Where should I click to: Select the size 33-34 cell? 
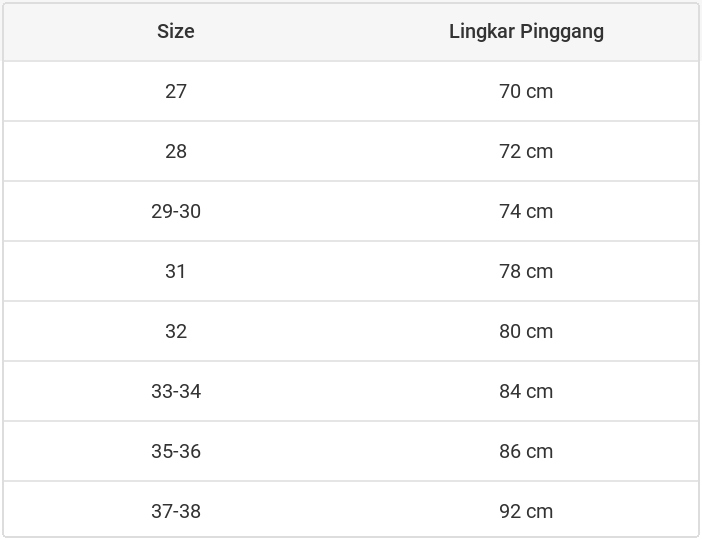click(x=176, y=391)
